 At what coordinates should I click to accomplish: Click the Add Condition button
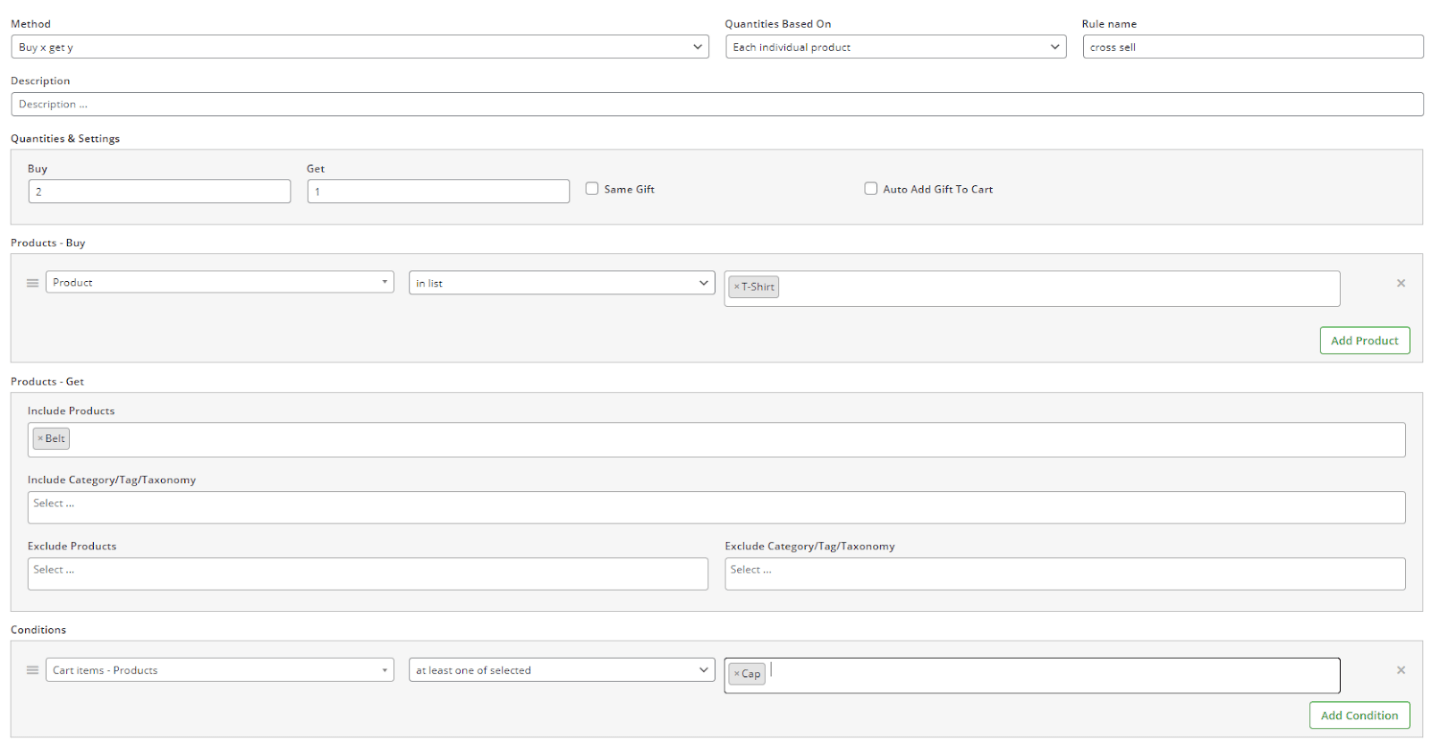point(1359,715)
